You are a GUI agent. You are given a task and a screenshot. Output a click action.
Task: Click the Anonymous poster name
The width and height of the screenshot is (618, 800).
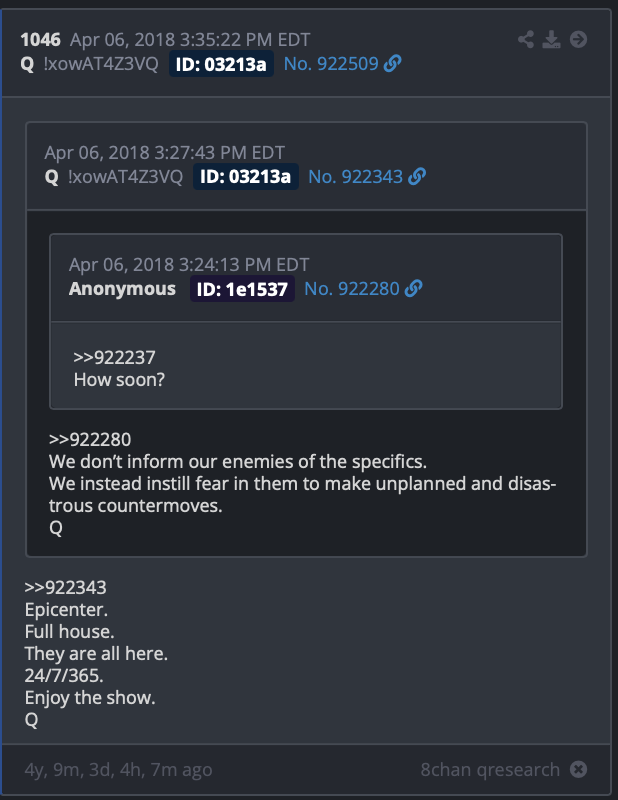(122, 289)
